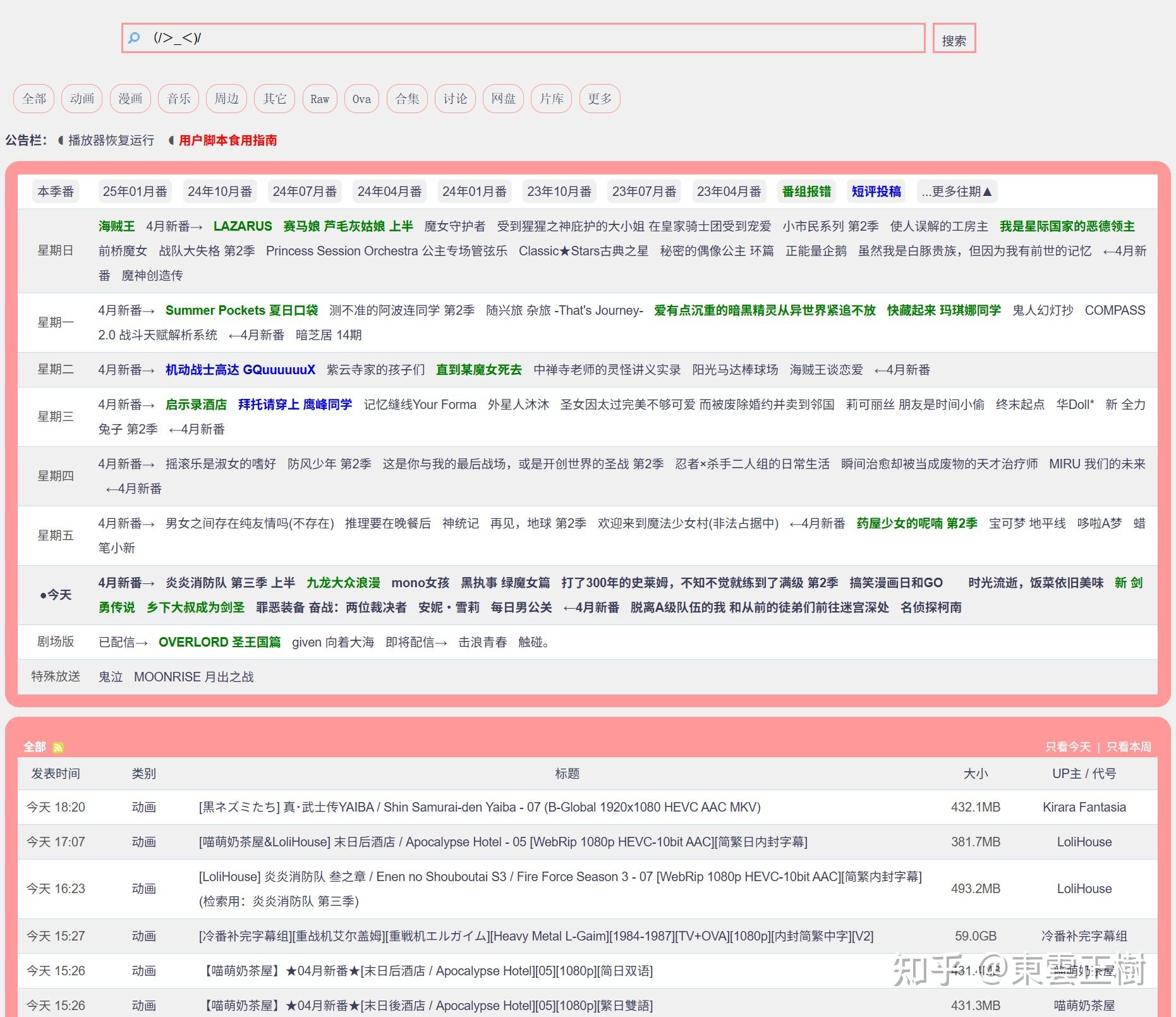This screenshot has height=1017, width=1176.
Task: Switch to 24年04月番 schedule
Action: tap(390, 192)
